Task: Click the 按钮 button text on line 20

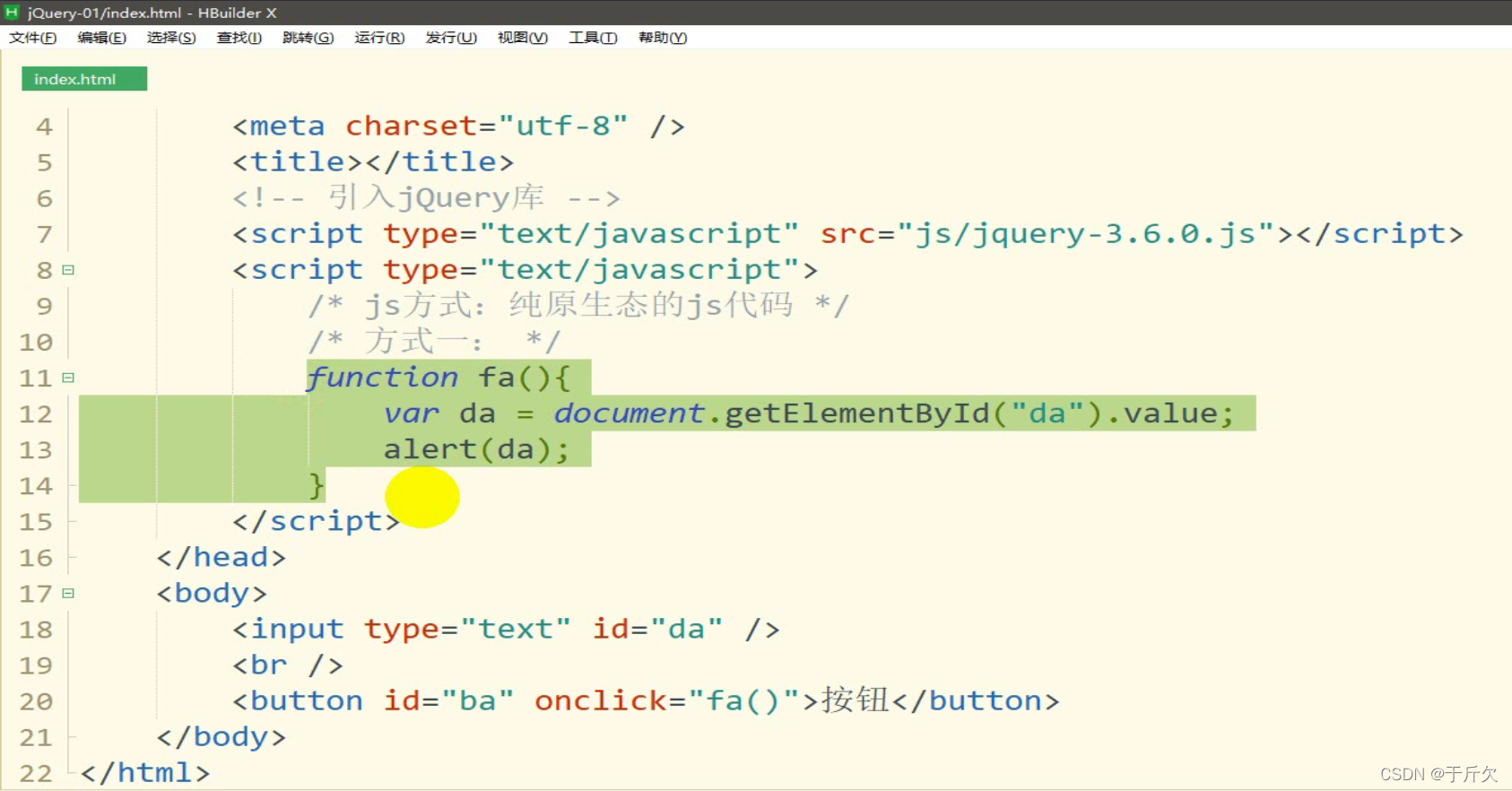Action: [855, 700]
